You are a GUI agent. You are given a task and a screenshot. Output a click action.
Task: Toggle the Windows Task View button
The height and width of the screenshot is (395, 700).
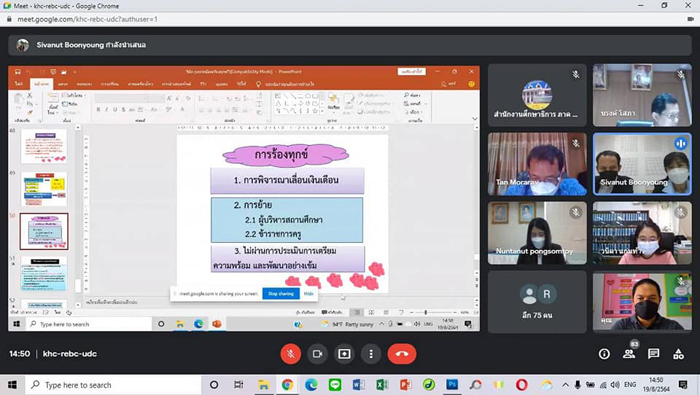[238, 385]
